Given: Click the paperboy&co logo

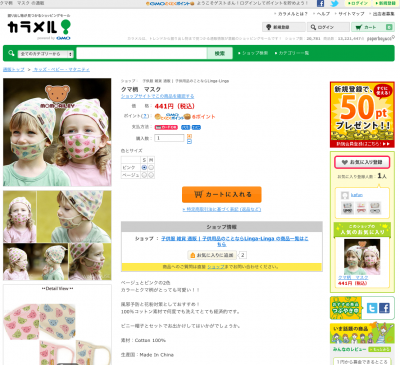Looking at the screenshot, I should tap(381, 38).
